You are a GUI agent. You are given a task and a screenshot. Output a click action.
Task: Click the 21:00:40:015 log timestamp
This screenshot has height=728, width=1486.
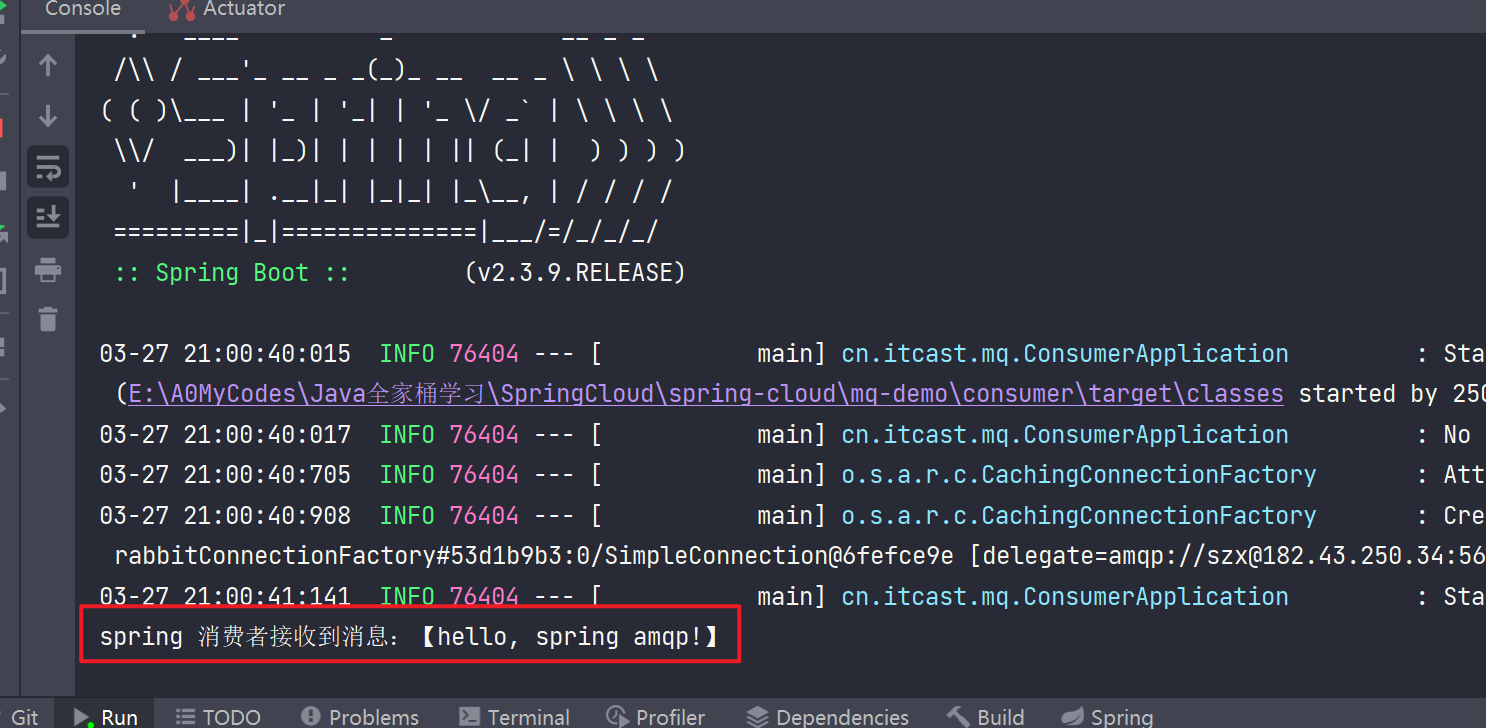pos(225,354)
